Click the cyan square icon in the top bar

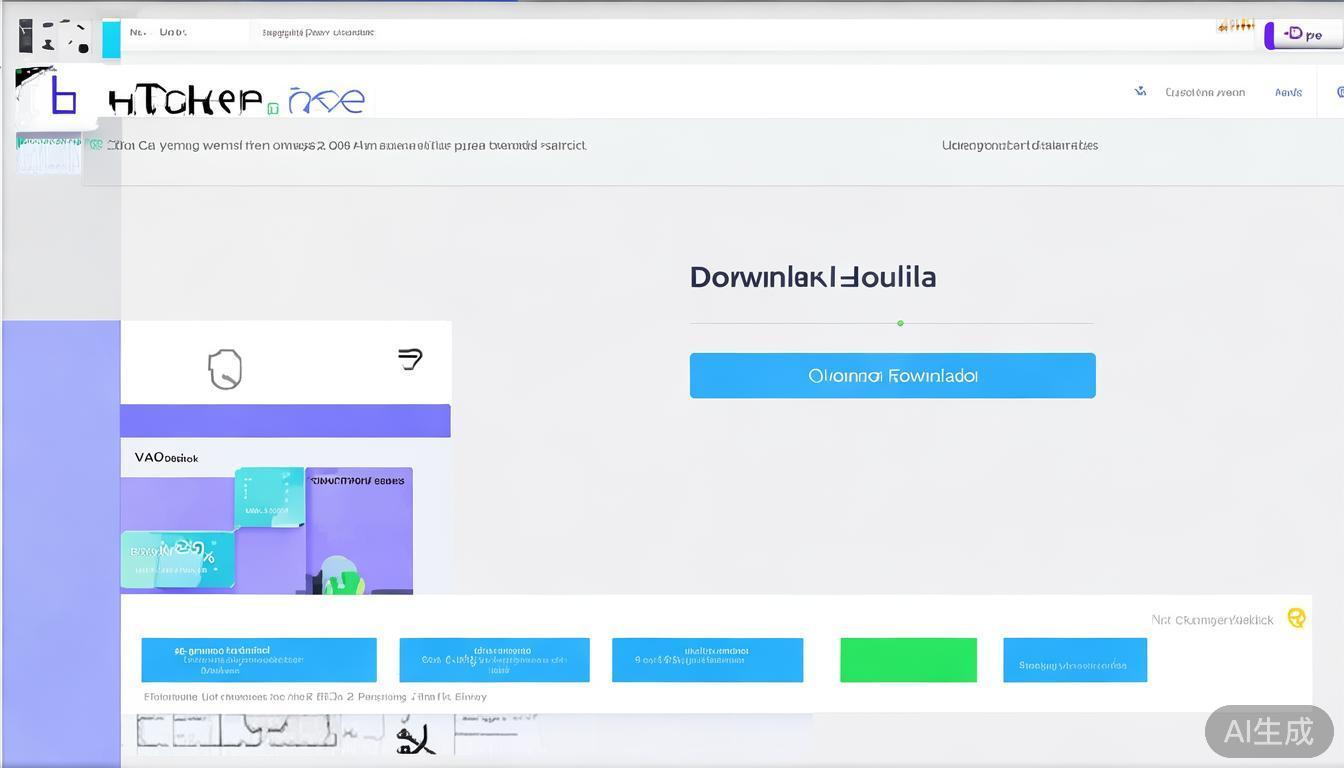[x=111, y=38]
